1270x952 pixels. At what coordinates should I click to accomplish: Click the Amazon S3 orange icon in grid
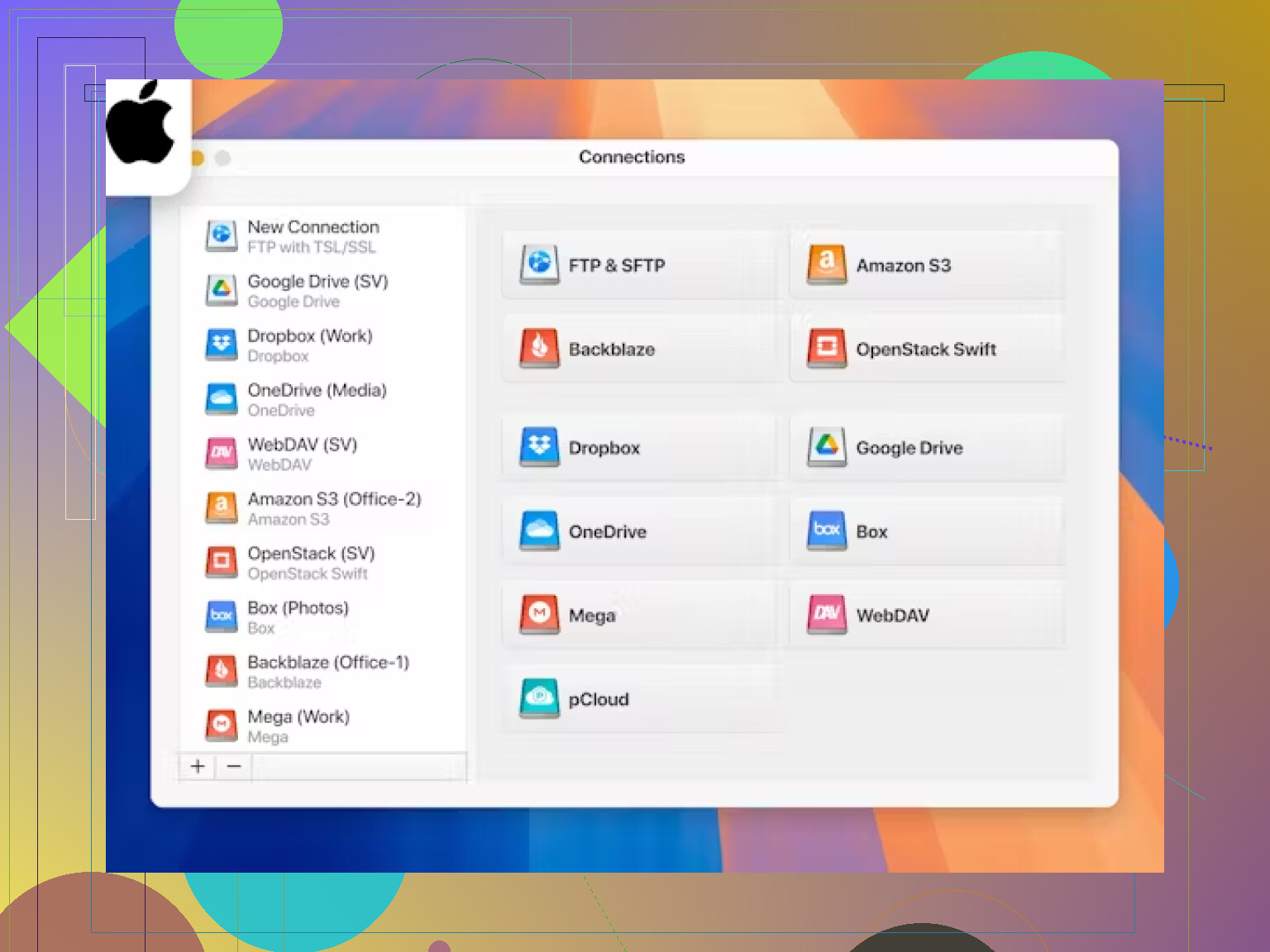(x=827, y=264)
